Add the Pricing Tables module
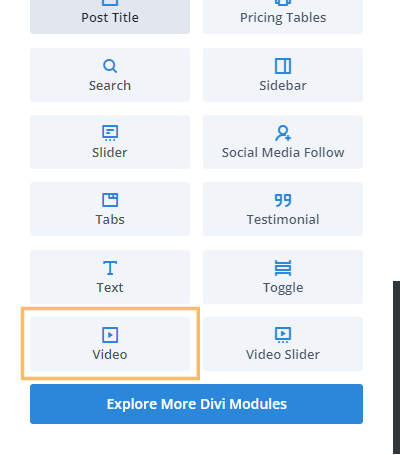The height and width of the screenshot is (455, 400). 283,17
